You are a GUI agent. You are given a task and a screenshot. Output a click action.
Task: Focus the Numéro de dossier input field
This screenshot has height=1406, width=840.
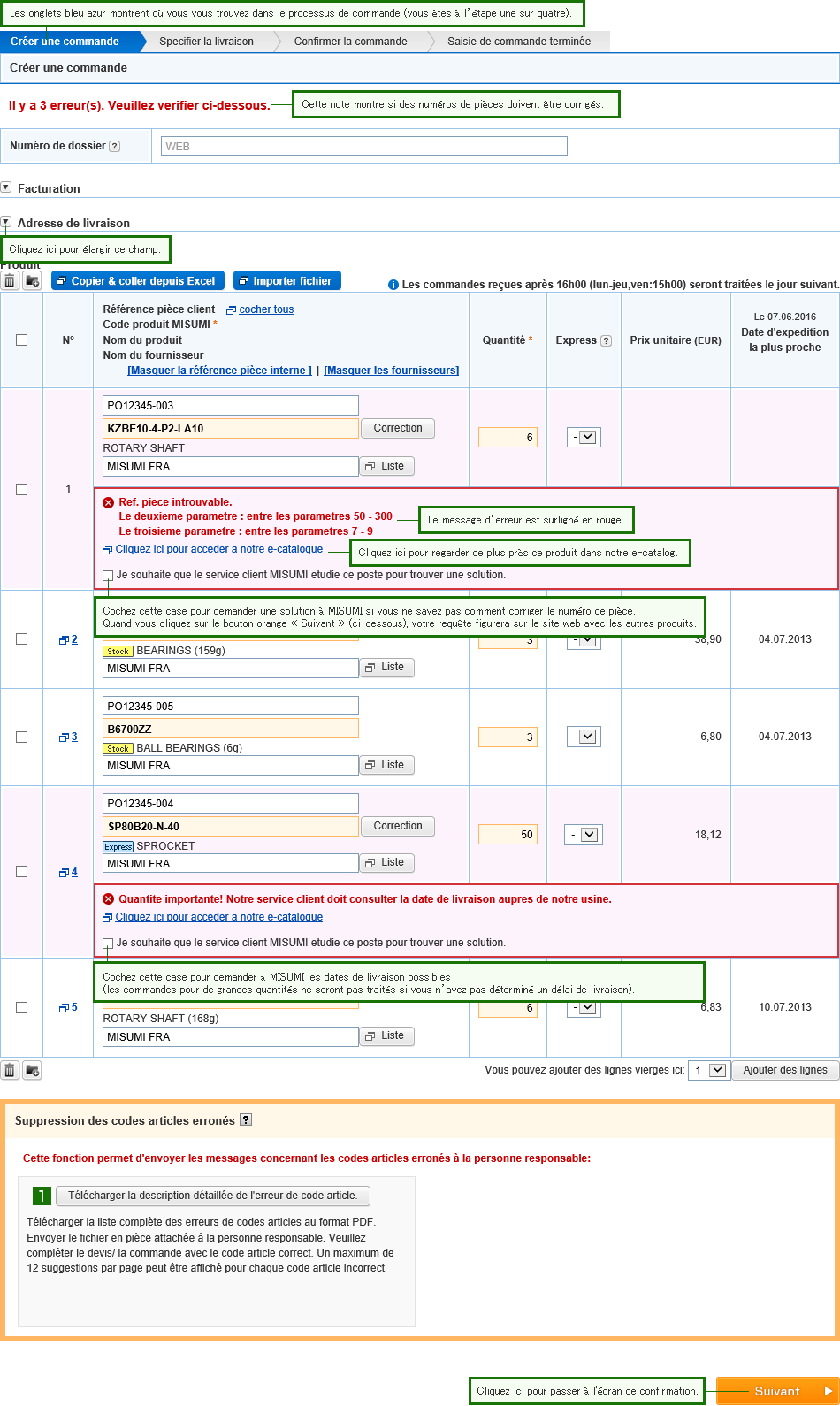pos(364,146)
